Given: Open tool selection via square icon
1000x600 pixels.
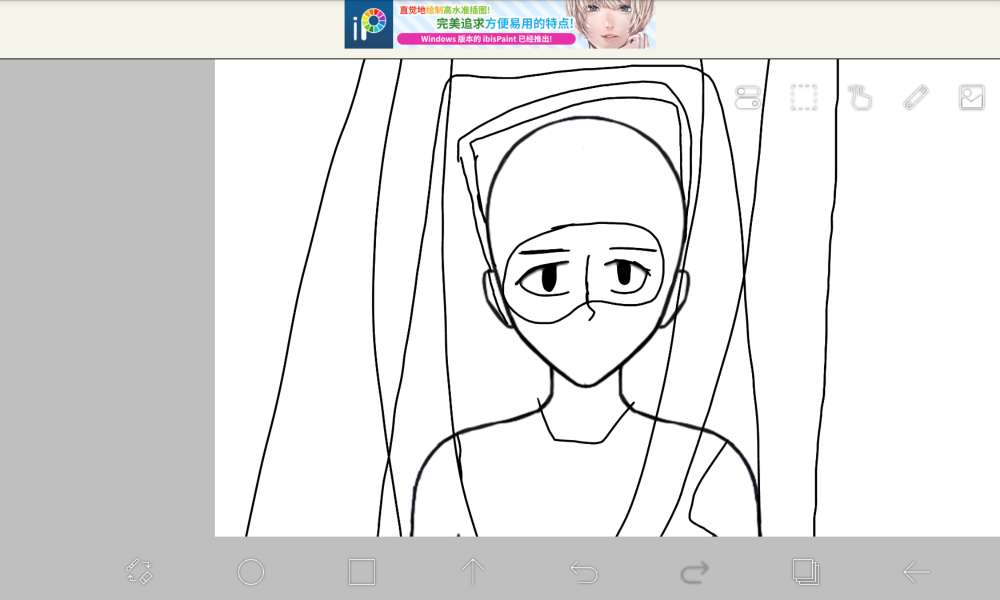Looking at the screenshot, I should point(361,572).
